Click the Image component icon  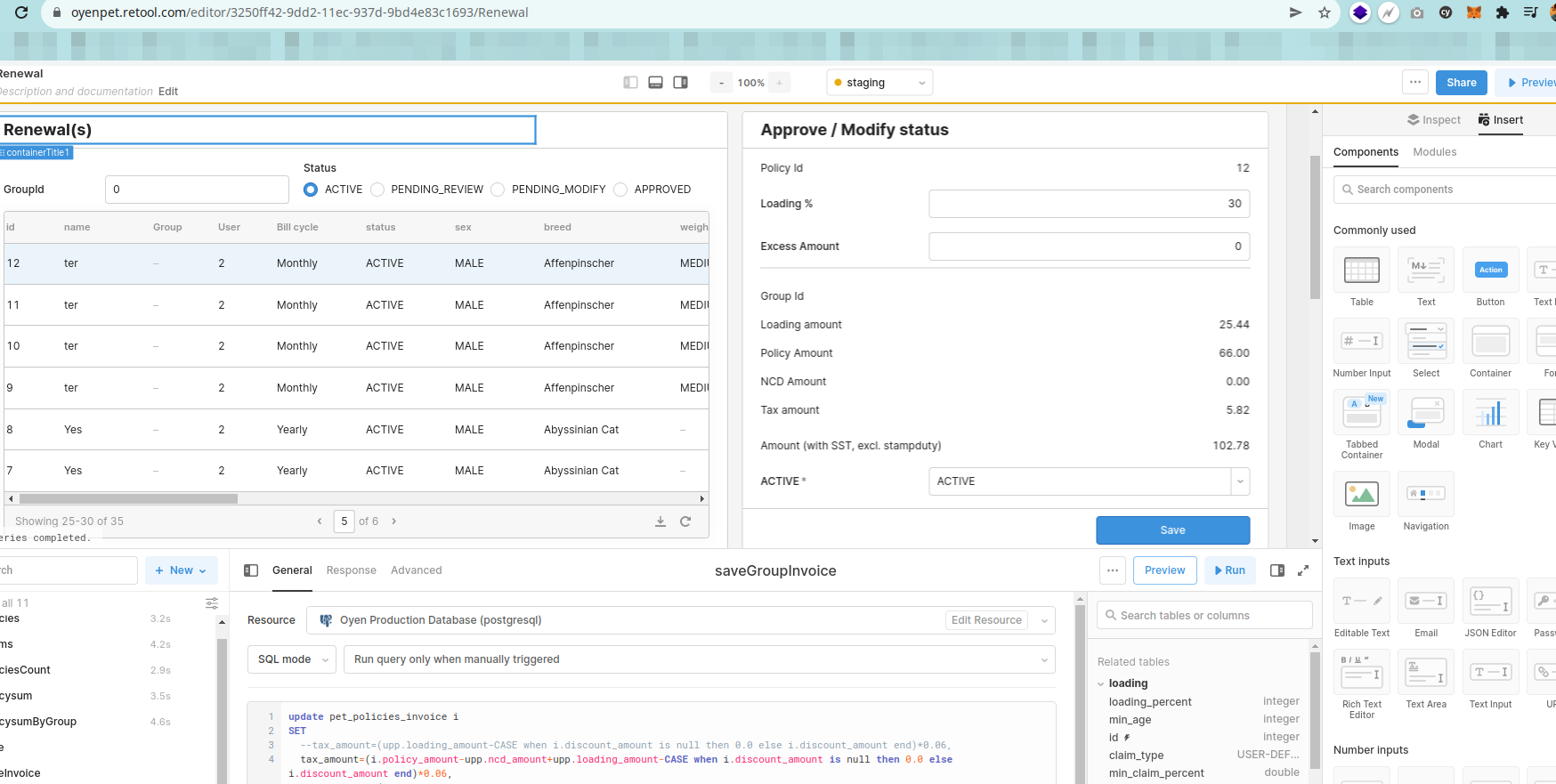[1361, 495]
